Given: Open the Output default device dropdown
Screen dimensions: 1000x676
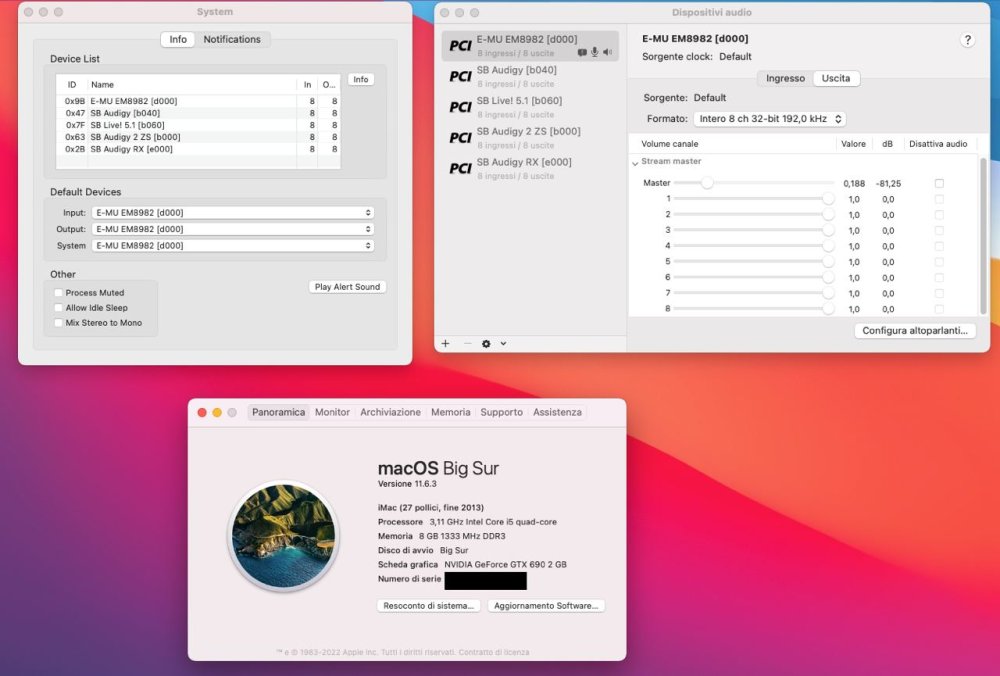Looking at the screenshot, I should tap(233, 229).
